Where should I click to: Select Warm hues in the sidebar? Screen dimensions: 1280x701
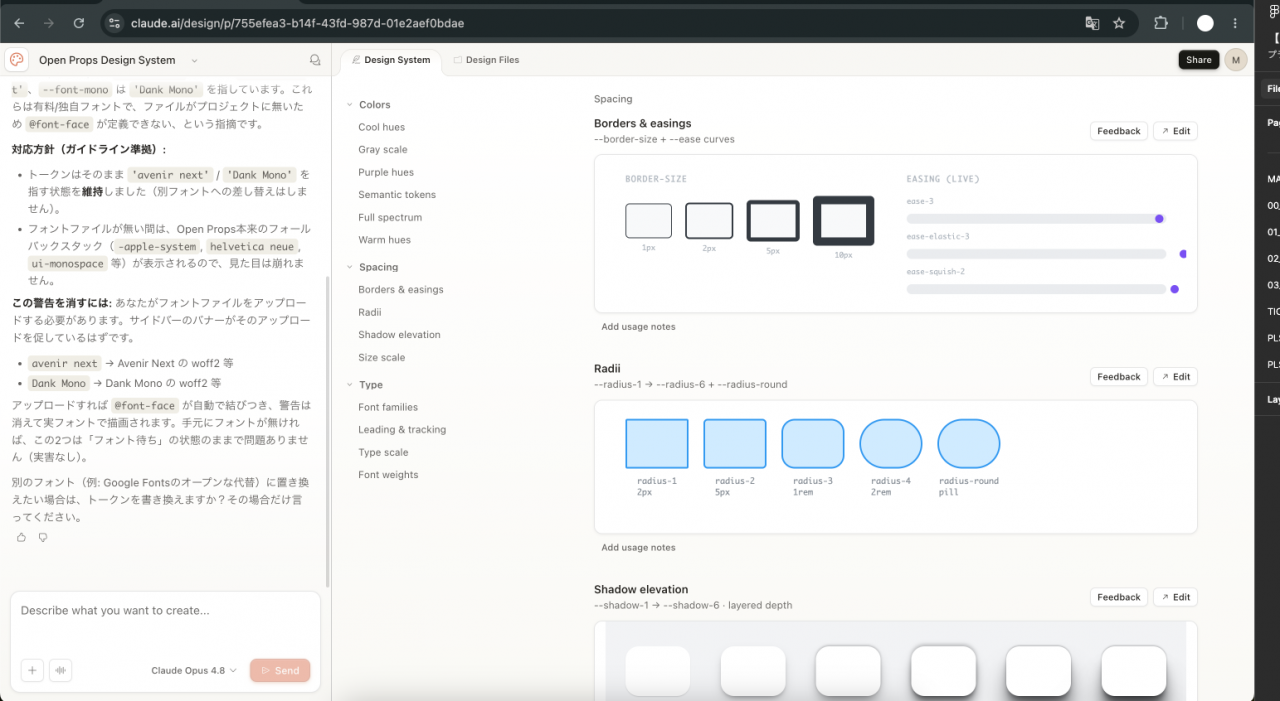(x=384, y=240)
